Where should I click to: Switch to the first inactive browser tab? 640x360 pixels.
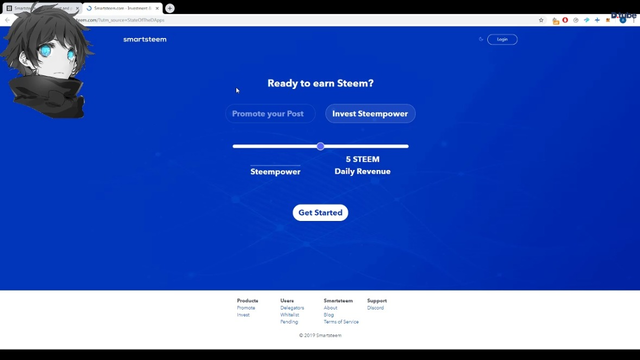pos(41,8)
